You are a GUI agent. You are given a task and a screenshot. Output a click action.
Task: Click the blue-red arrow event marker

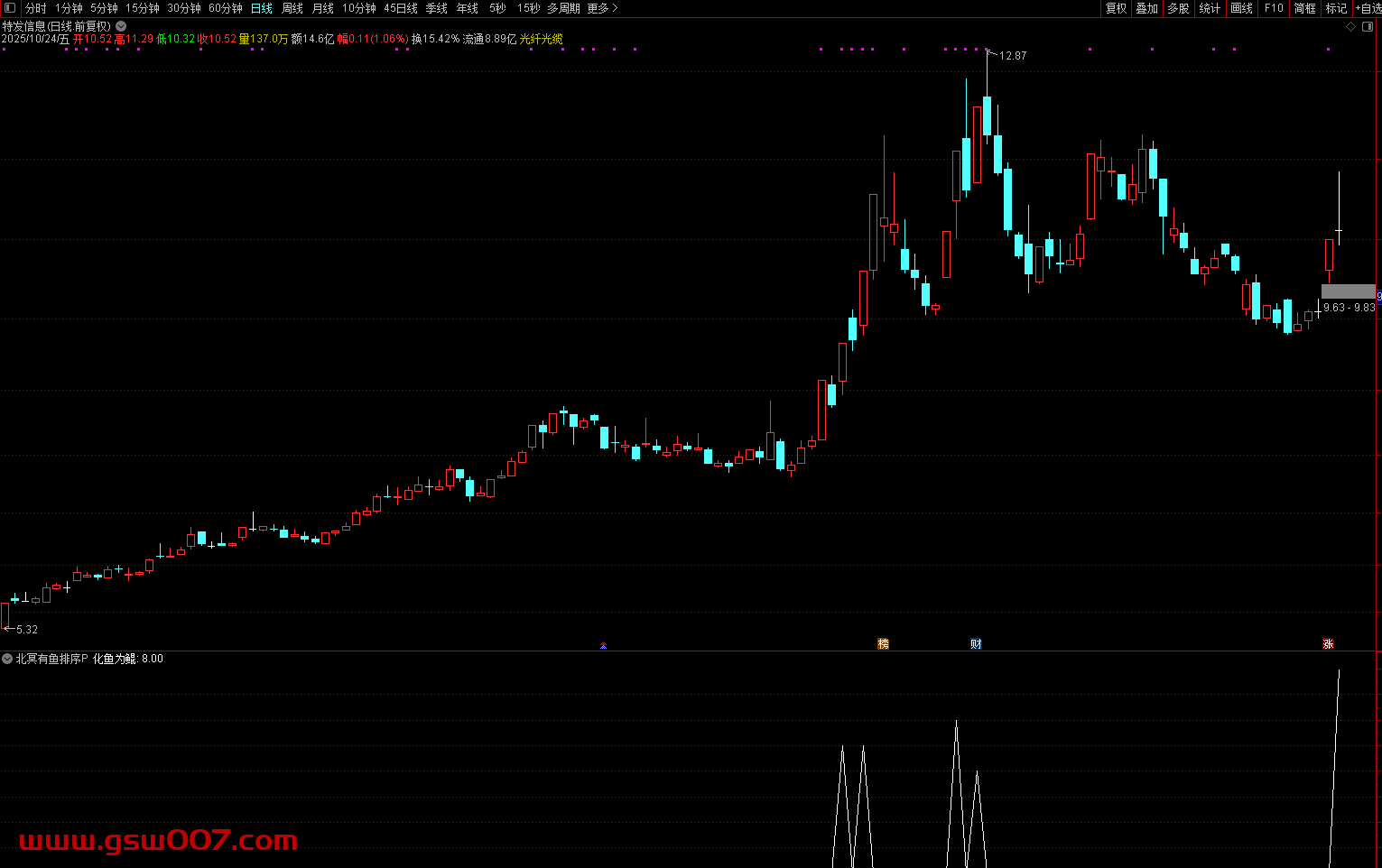pyautogui.click(x=604, y=645)
